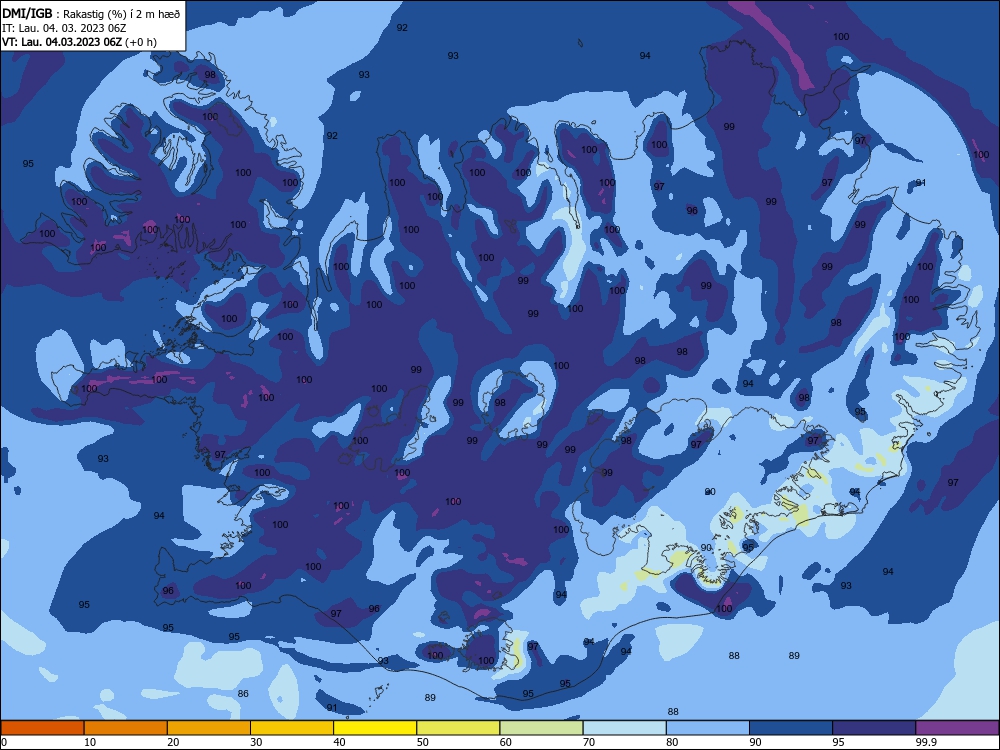This screenshot has width=1000, height=750.
Task: Click the legend scale label '60'
Action: (506, 742)
